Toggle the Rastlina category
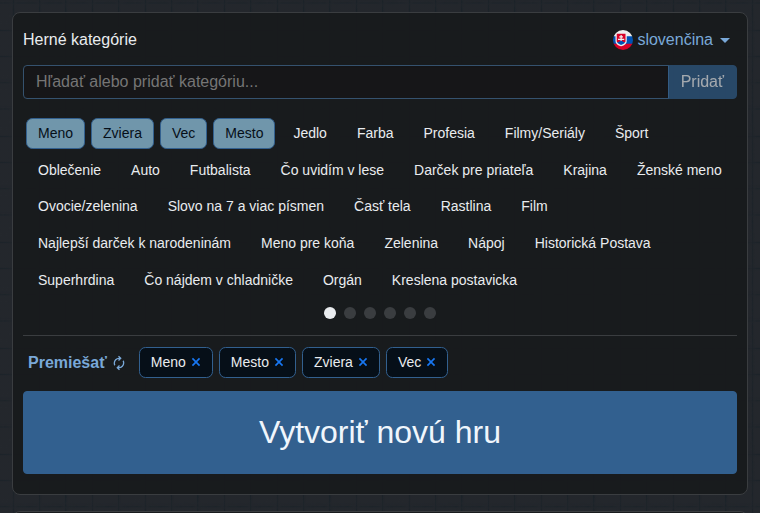The image size is (760, 513). 466,207
